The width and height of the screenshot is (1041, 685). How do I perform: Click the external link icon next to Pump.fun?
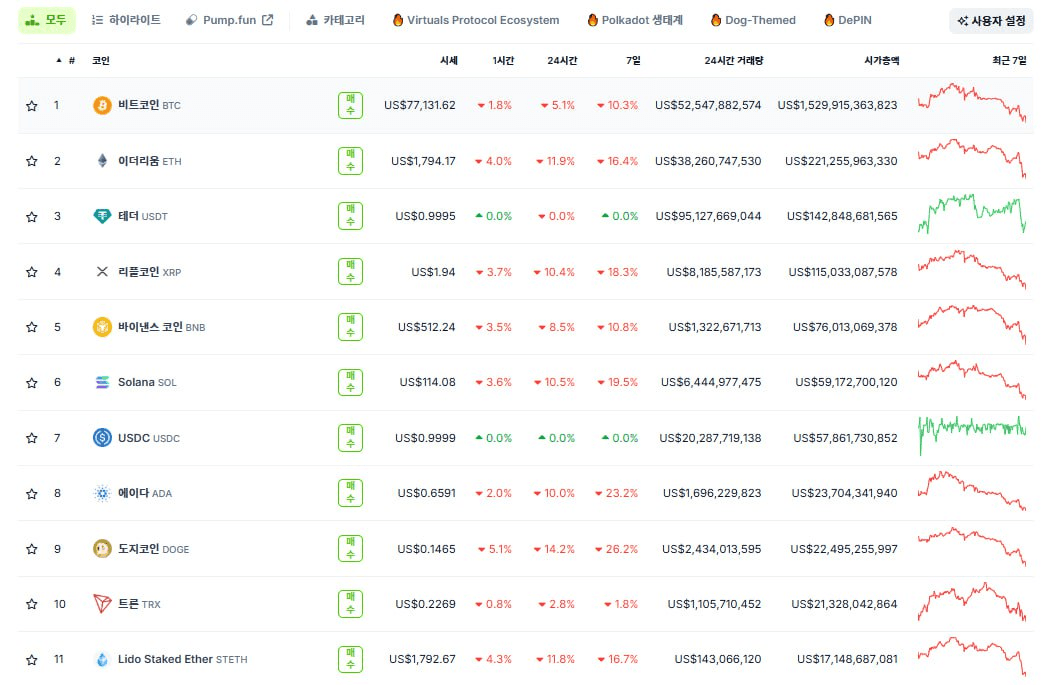point(268,20)
